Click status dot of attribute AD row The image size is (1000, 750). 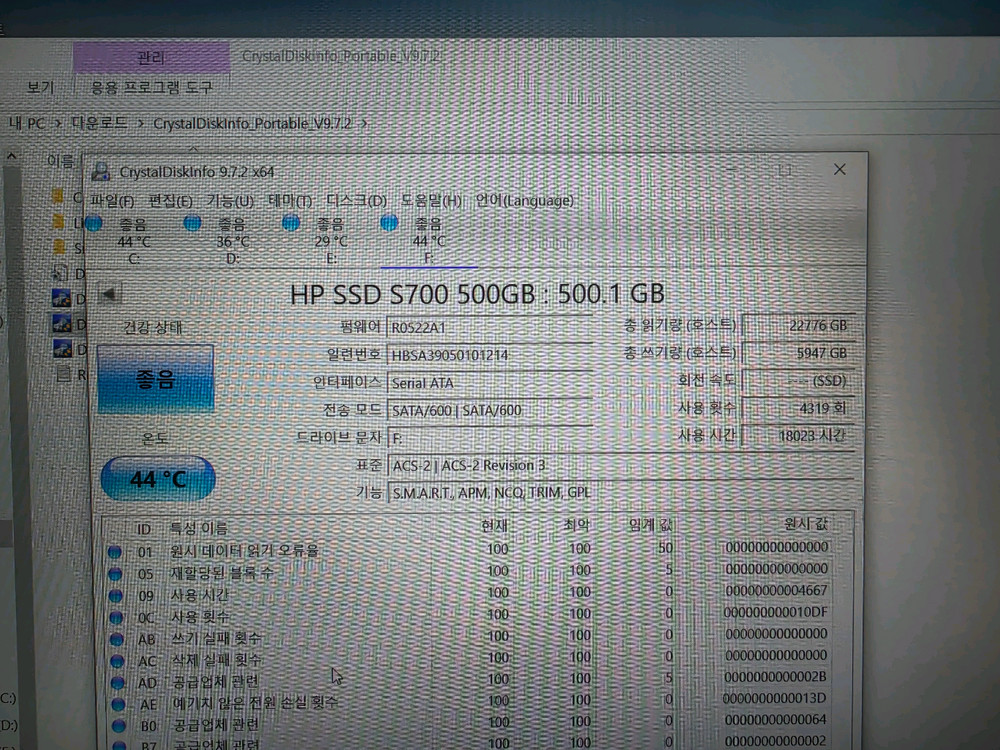(118, 682)
